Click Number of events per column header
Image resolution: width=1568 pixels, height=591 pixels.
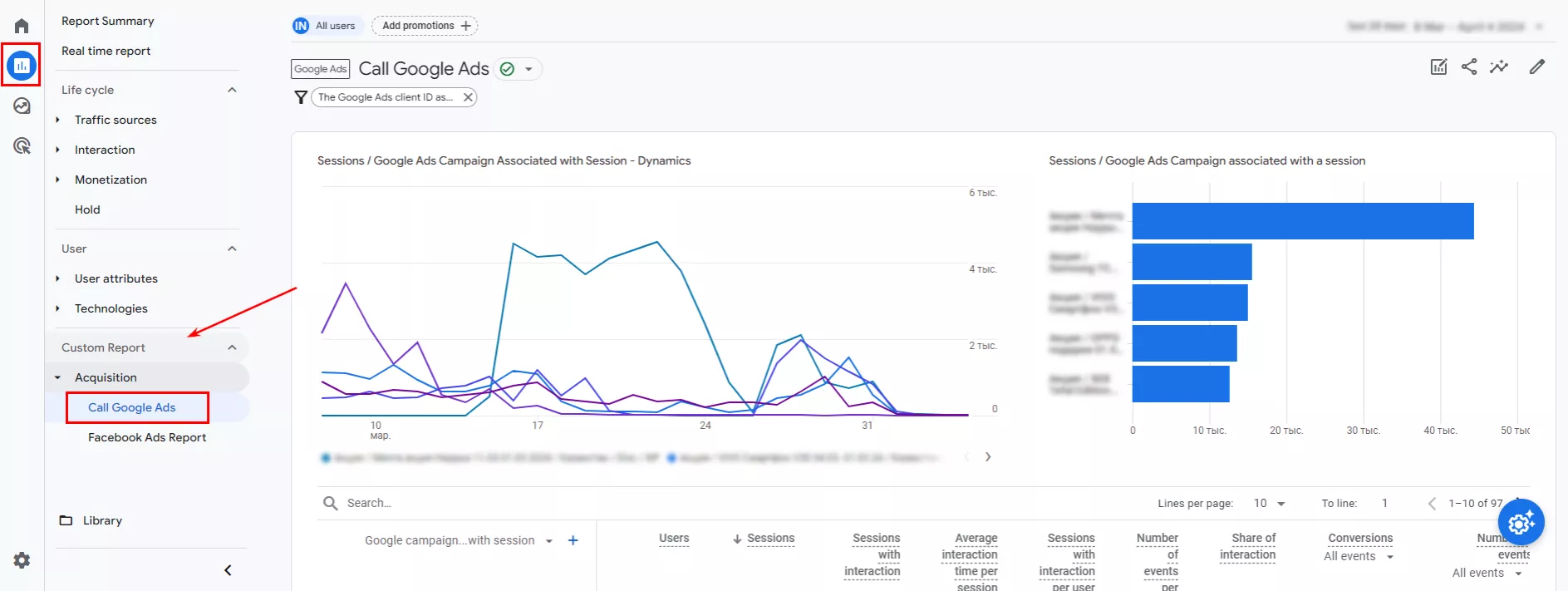(1158, 563)
